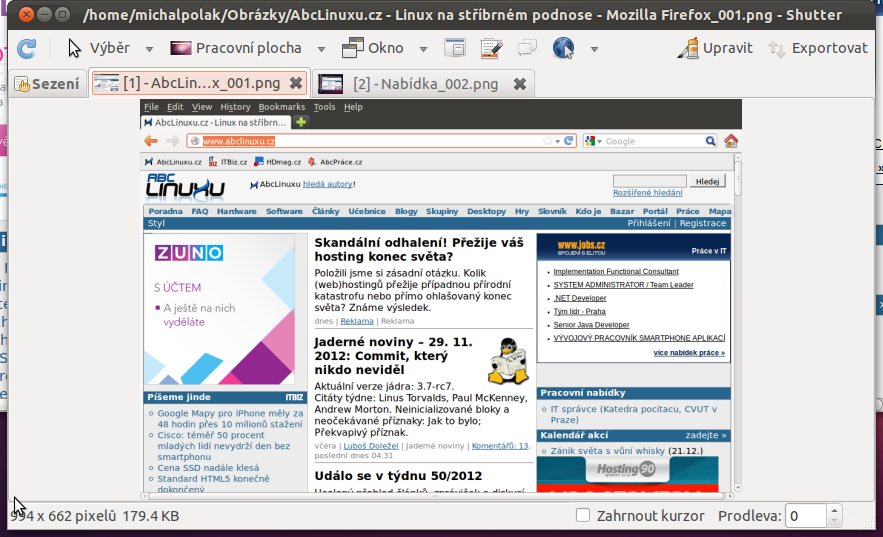The image size is (883, 537).
Task: Click the reload icon in URL bar
Action: click(569, 141)
